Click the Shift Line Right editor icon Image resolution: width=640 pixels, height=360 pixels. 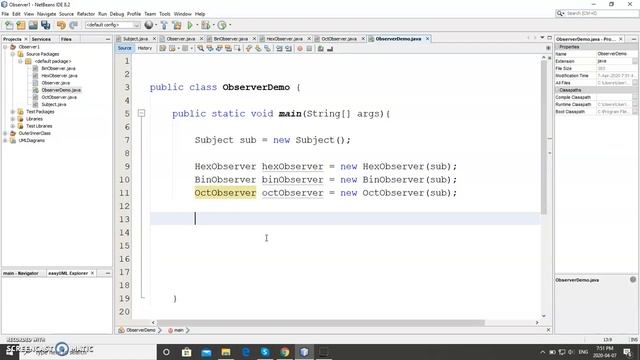point(288,49)
